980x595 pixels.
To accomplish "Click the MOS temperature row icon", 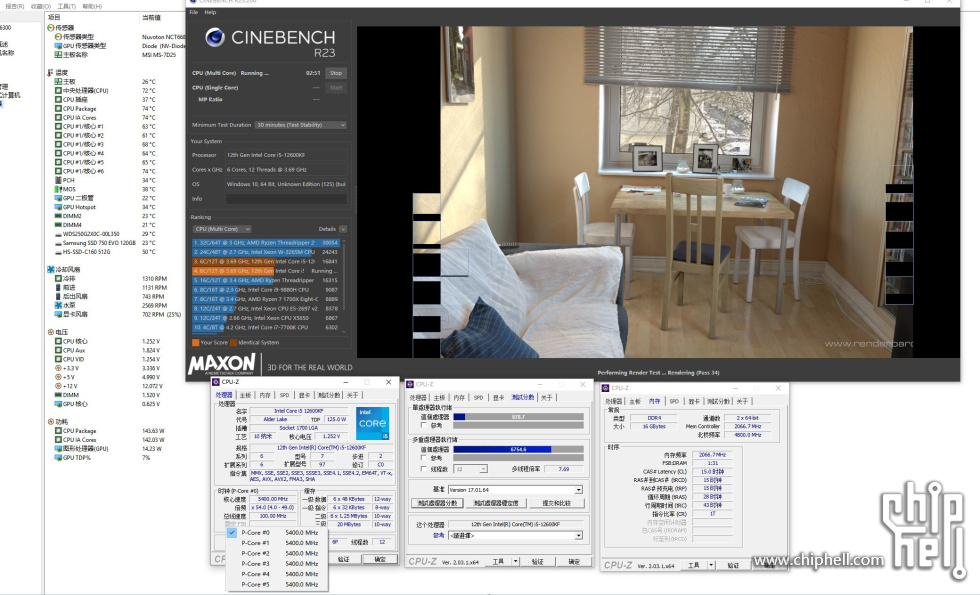I will click(58, 189).
